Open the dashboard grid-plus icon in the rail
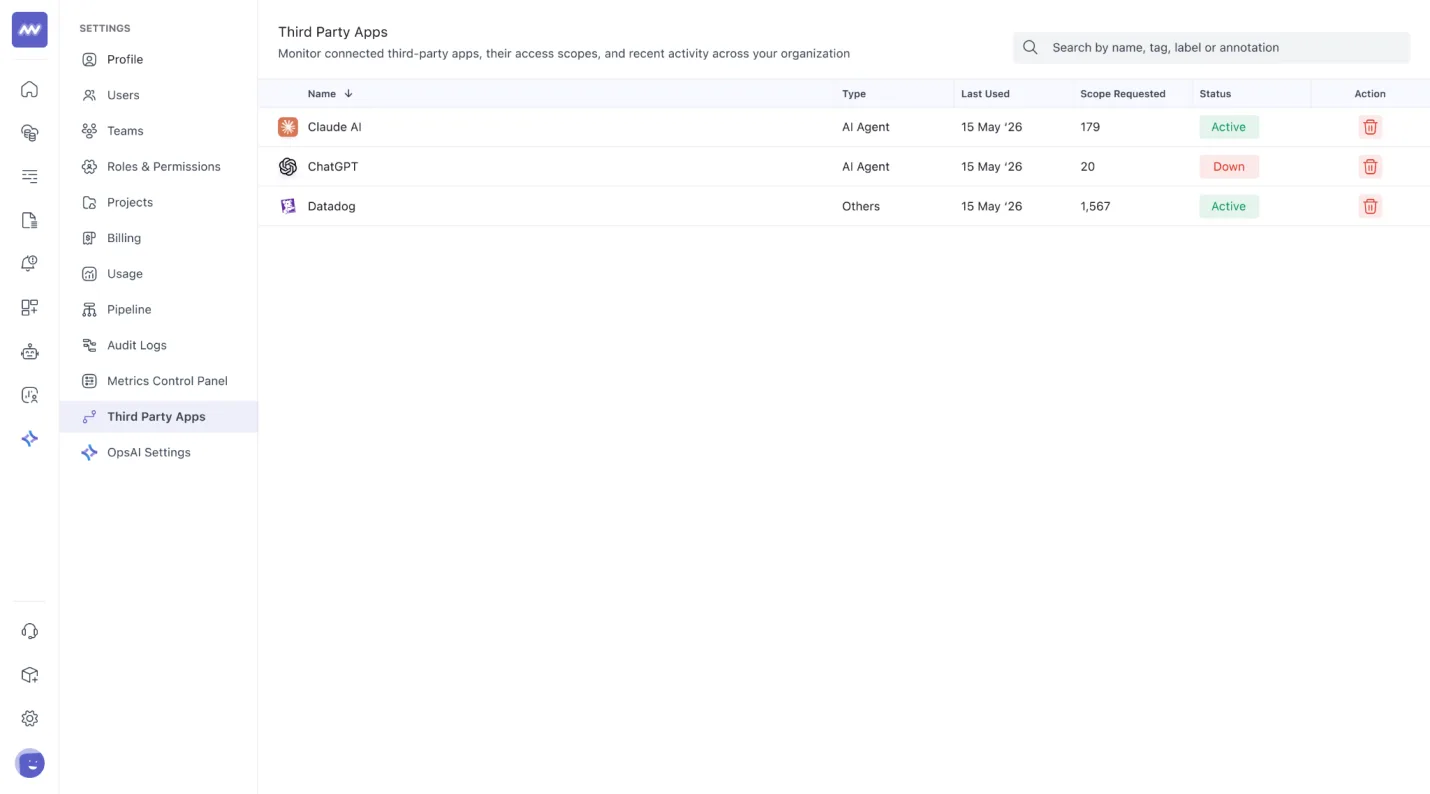This screenshot has height=794, width=1430. tap(29, 308)
